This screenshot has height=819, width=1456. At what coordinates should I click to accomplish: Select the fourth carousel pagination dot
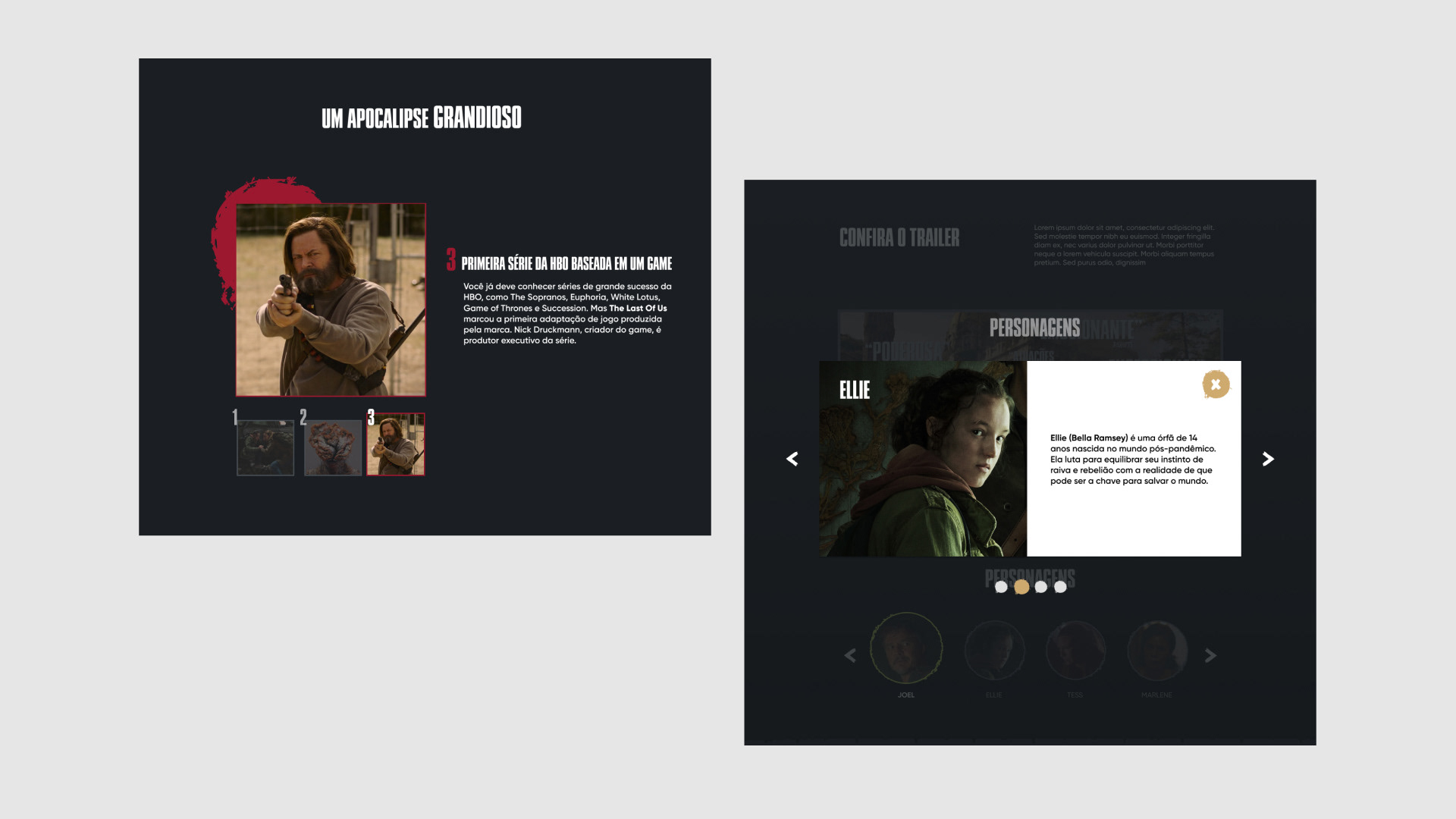[x=1061, y=587]
